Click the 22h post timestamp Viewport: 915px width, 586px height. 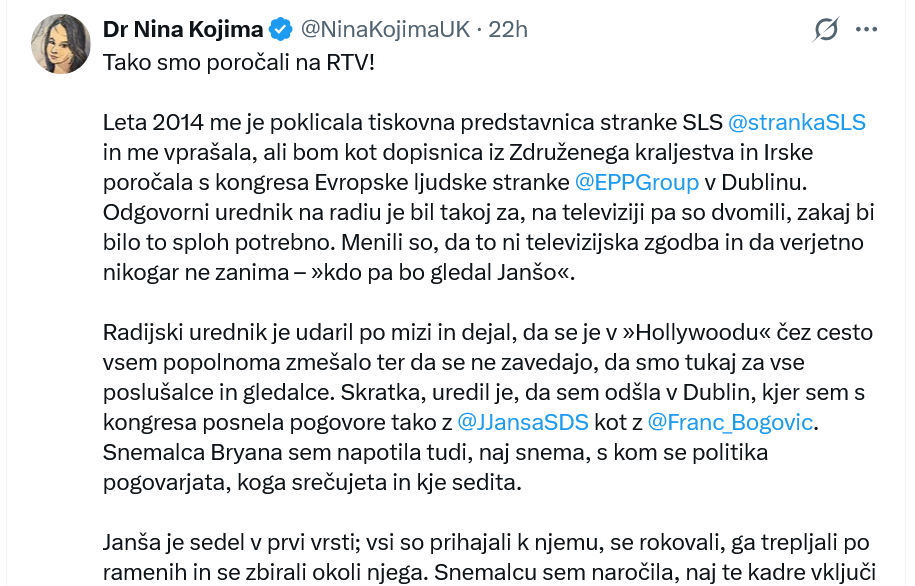[508, 30]
